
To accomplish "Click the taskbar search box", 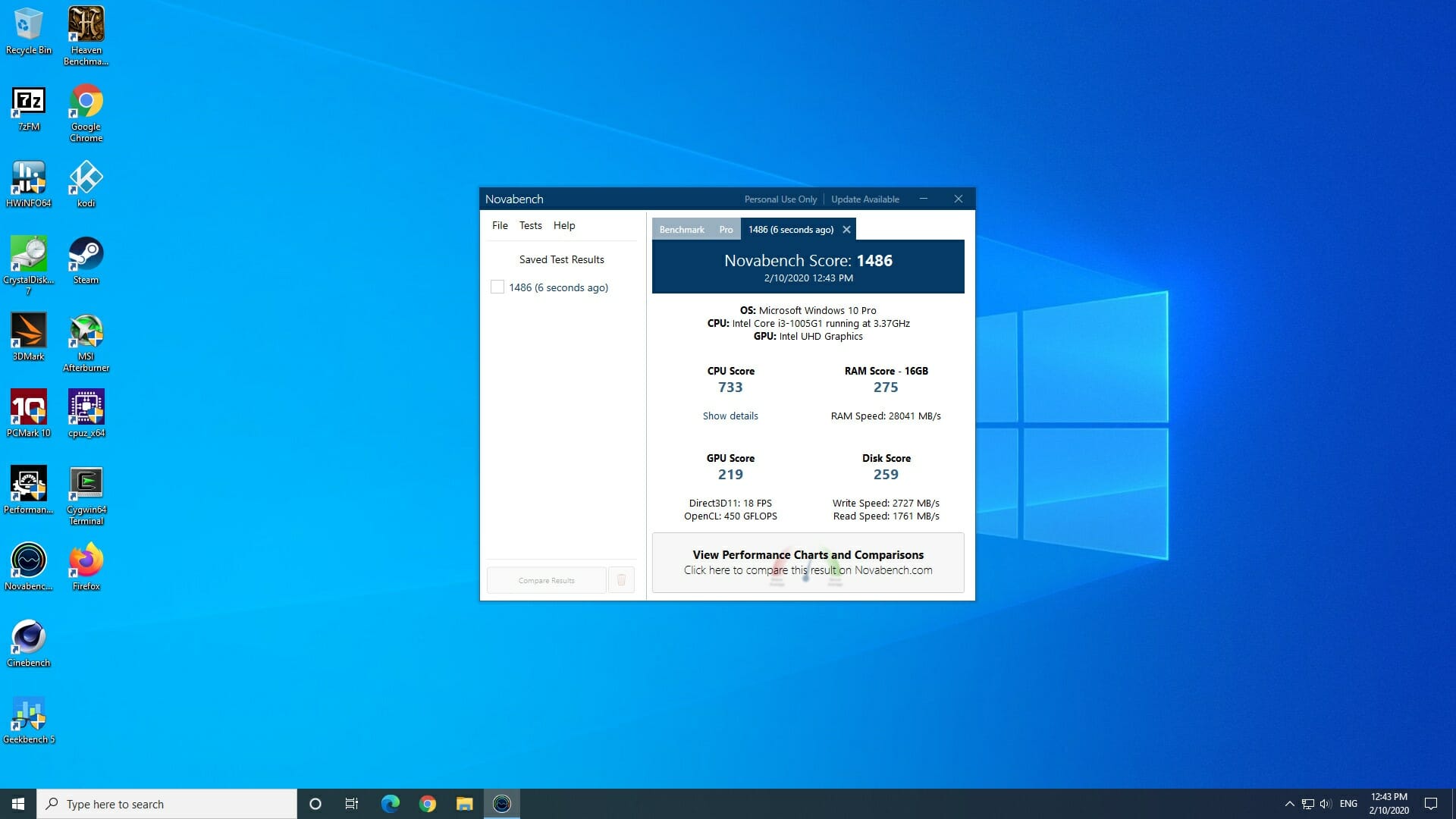I will (167, 804).
